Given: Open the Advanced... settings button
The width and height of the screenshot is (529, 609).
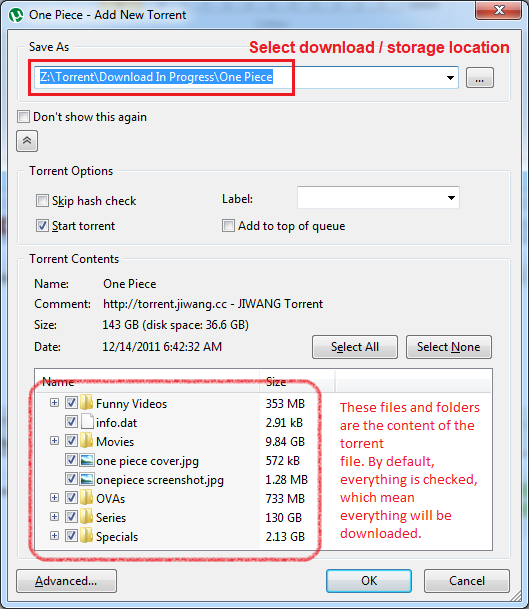Looking at the screenshot, I should (x=66, y=581).
